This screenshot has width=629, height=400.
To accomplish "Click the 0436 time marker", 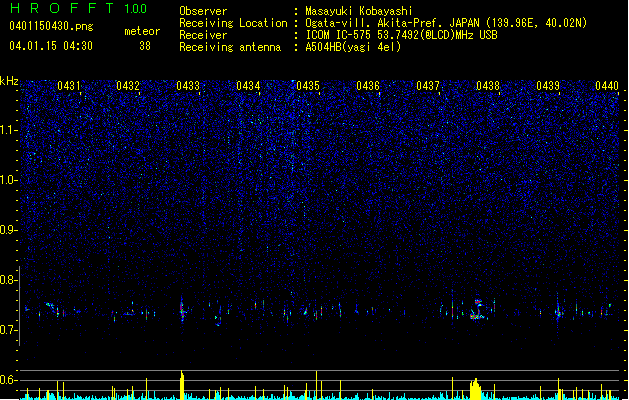I will pyautogui.click(x=368, y=86).
